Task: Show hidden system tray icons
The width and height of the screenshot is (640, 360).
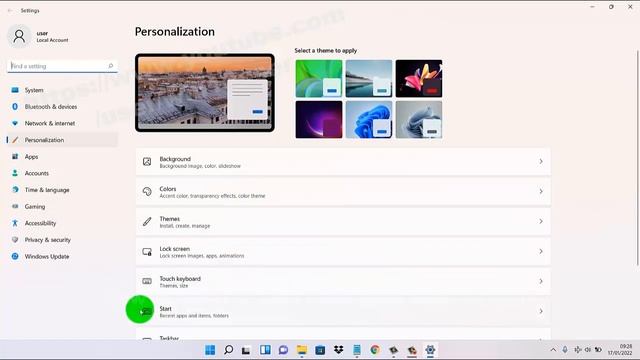Action: 553,350
